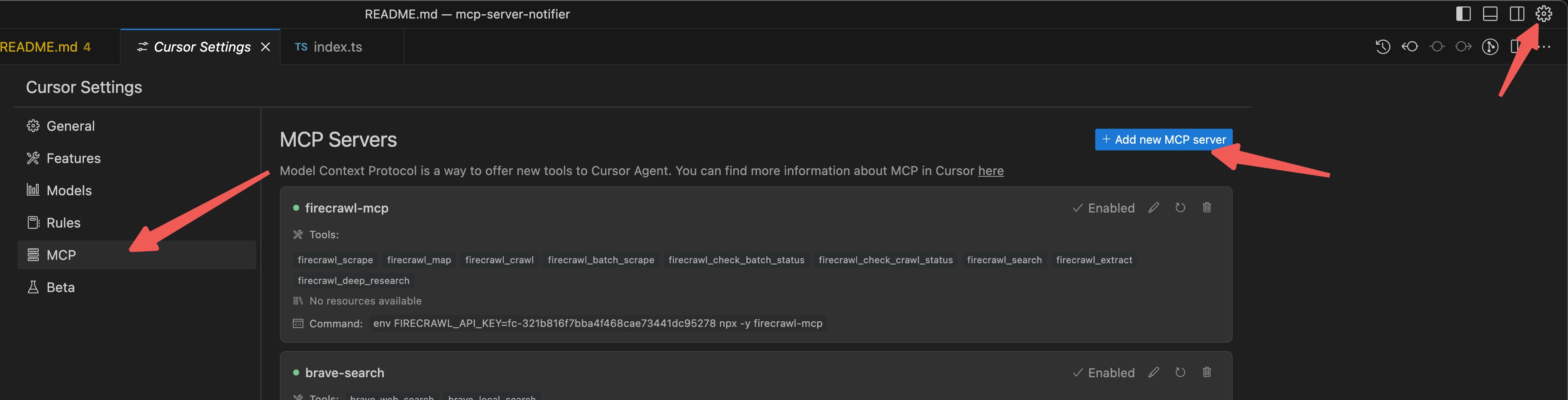Click the window title 'README.md — mcp-server-notifier'
1568x400 pixels.
[x=467, y=14]
